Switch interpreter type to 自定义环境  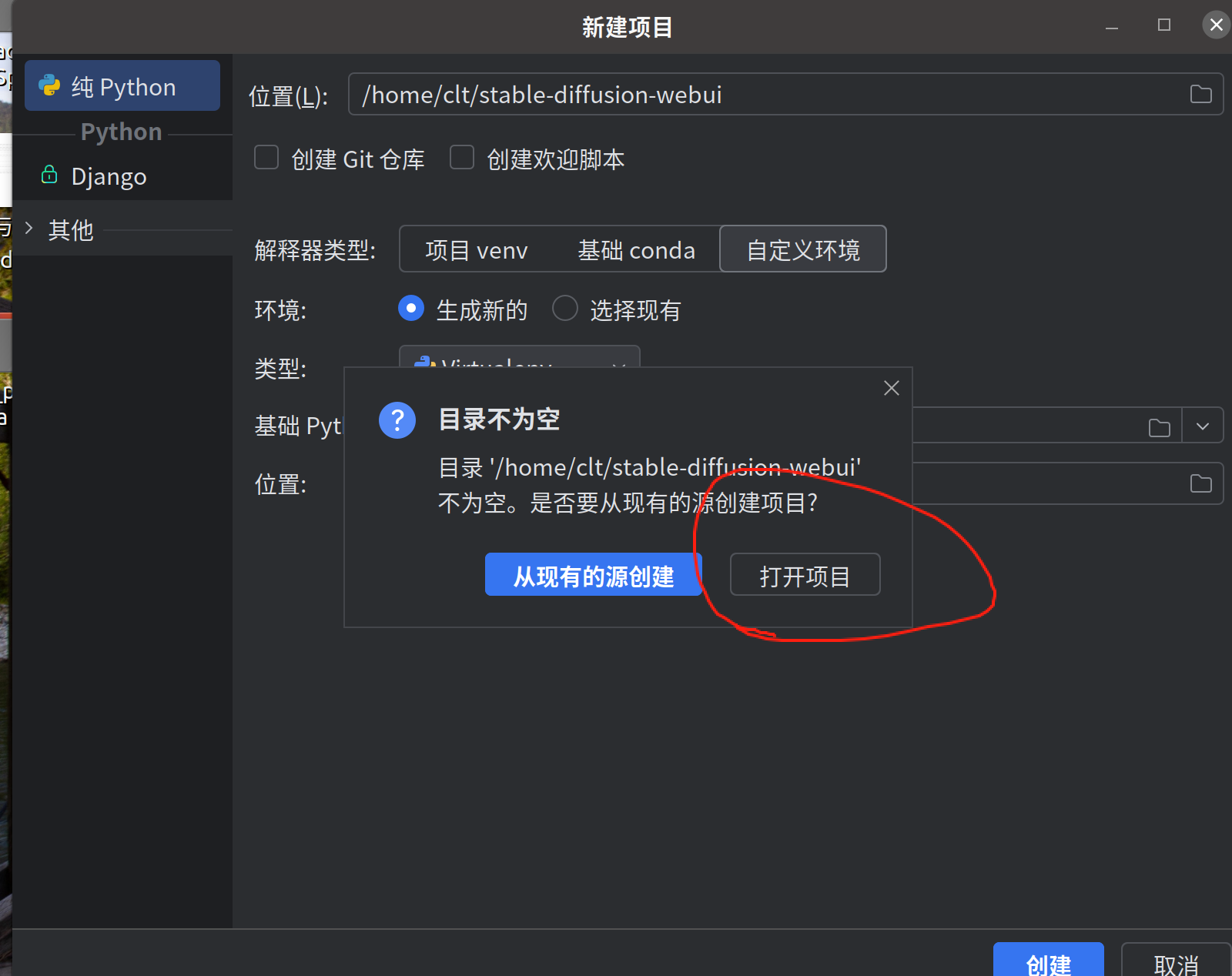click(x=803, y=249)
